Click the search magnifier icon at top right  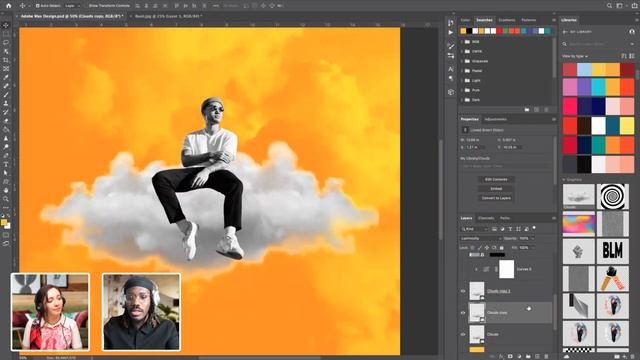click(x=609, y=6)
